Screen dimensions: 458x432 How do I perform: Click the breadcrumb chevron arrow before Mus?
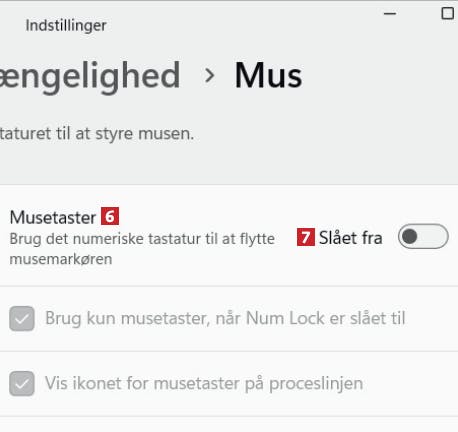pos(209,75)
